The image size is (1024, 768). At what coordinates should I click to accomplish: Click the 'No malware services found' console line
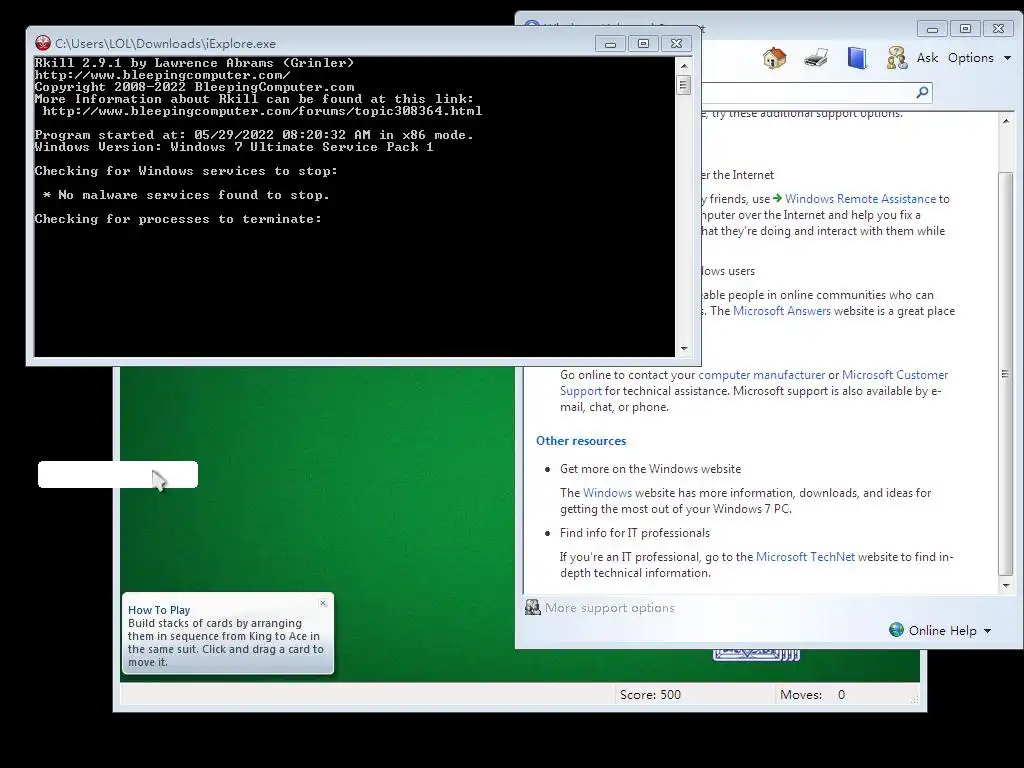tap(186, 195)
